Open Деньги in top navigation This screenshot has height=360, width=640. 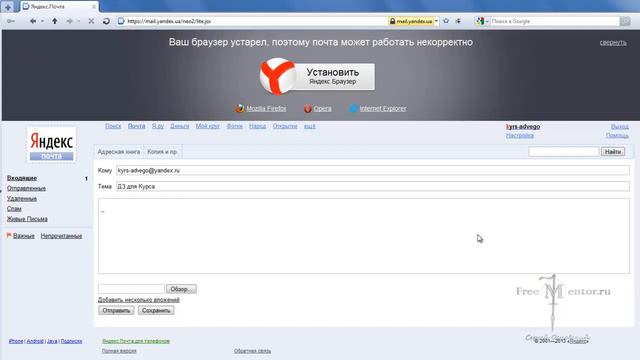(180, 126)
